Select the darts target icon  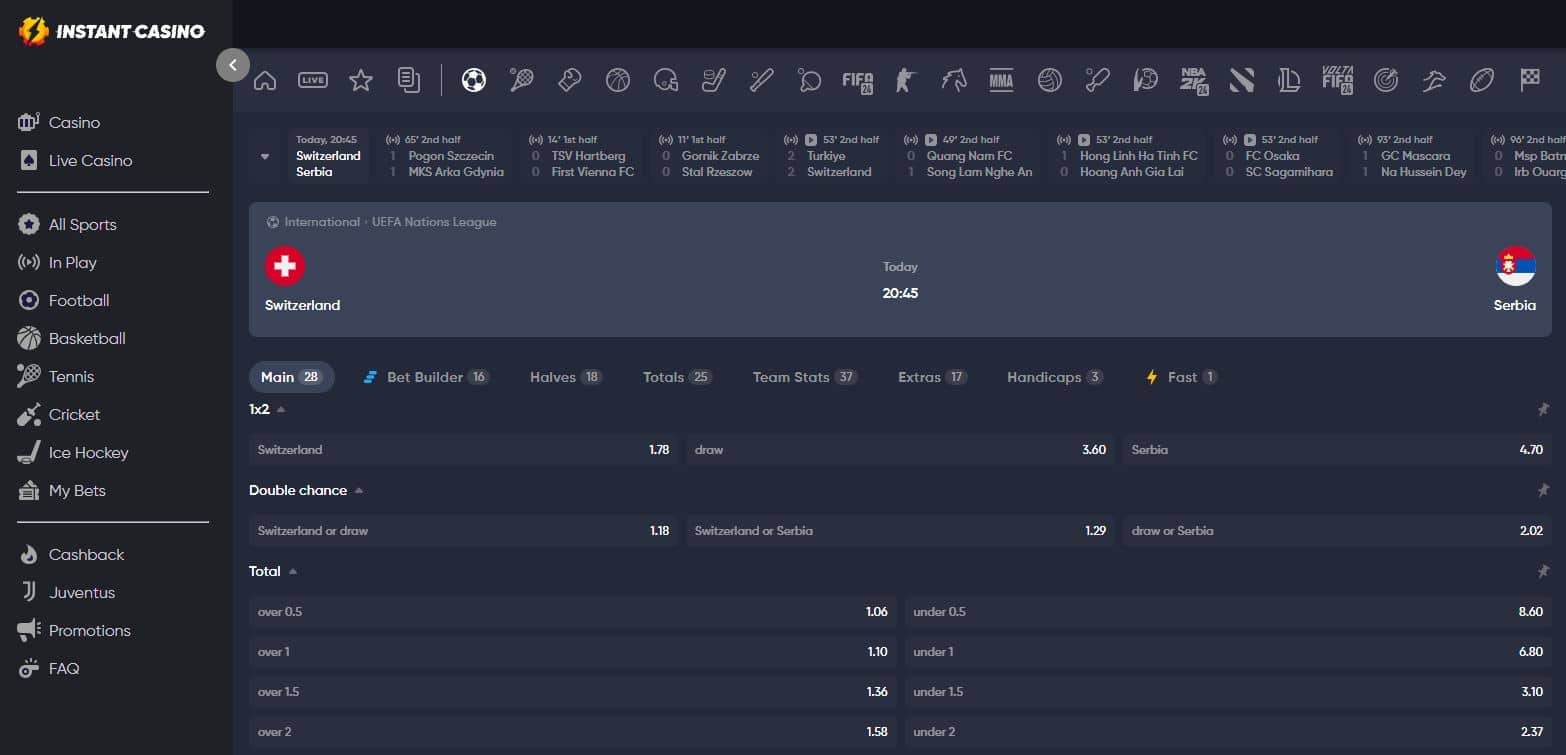pyautogui.click(x=1386, y=80)
